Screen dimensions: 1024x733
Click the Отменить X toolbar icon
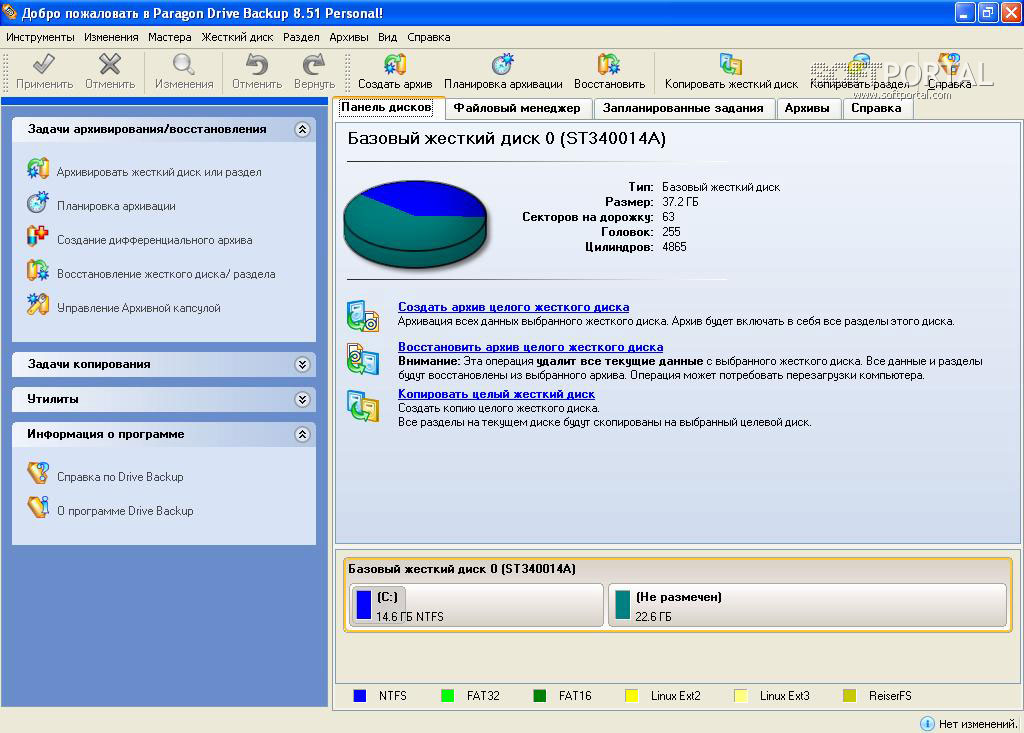click(110, 65)
